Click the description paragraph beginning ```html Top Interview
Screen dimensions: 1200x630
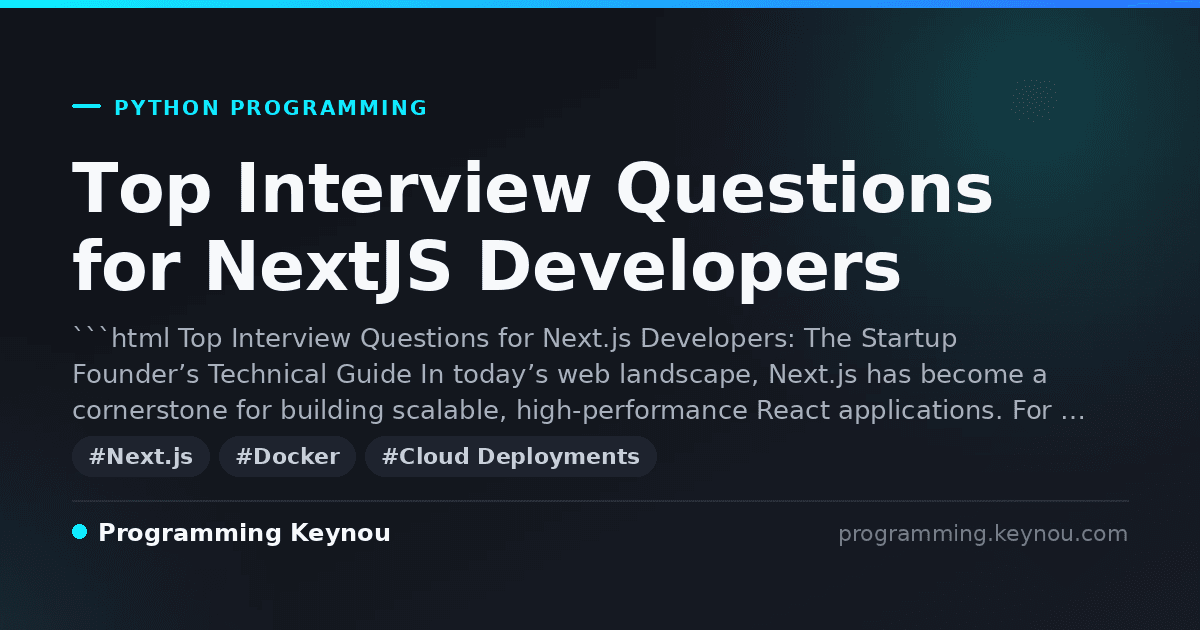pos(579,374)
